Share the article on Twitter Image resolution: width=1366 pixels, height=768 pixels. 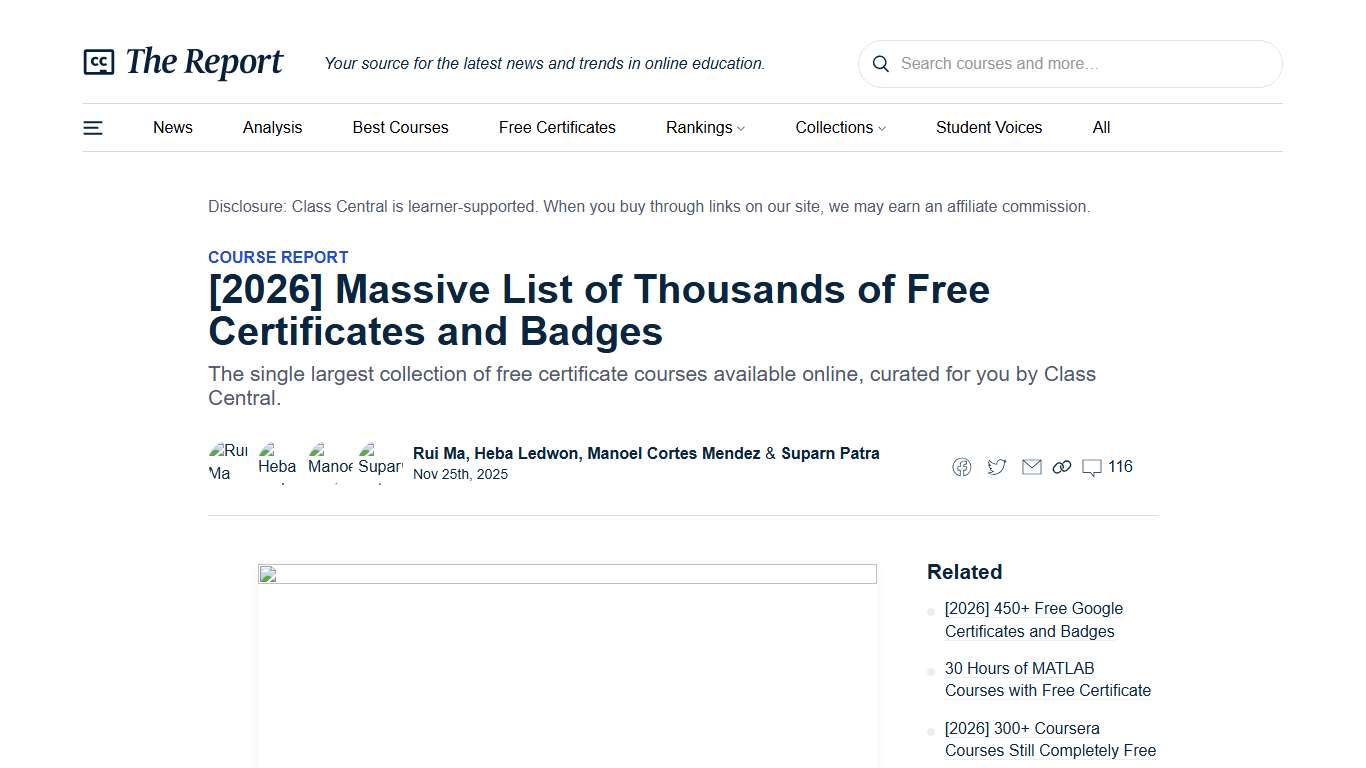coord(996,466)
